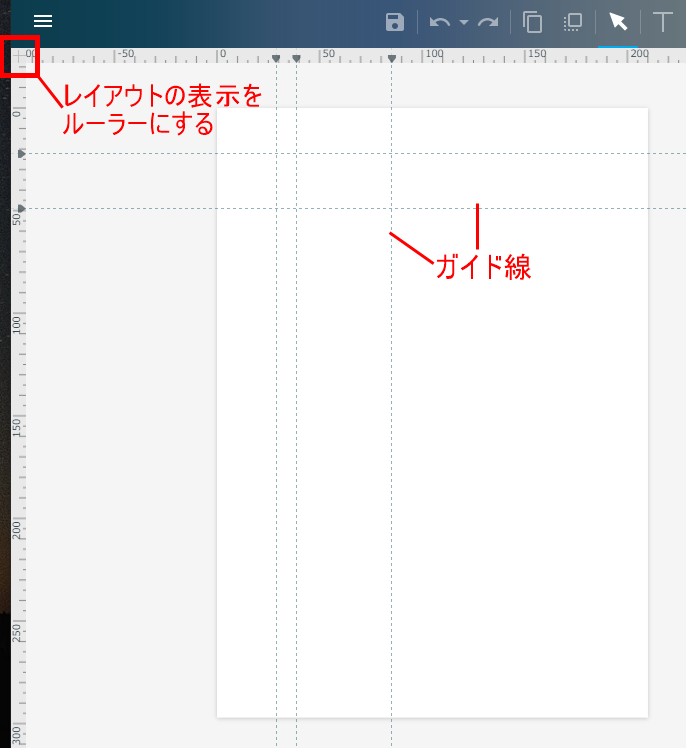Toggle ruler display at ruler corner

click(x=21, y=57)
